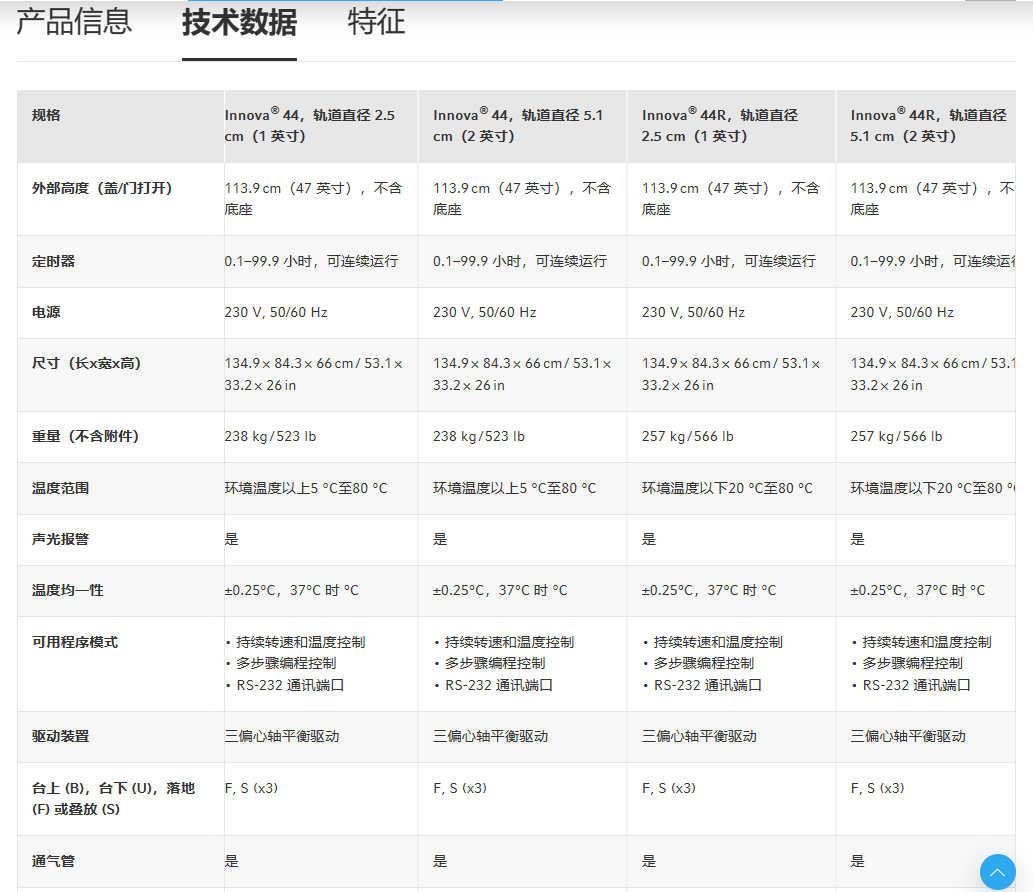This screenshot has height=892, width=1033.
Task: Select the 尺寸（长x宽x高） row label
Action: click(86, 364)
